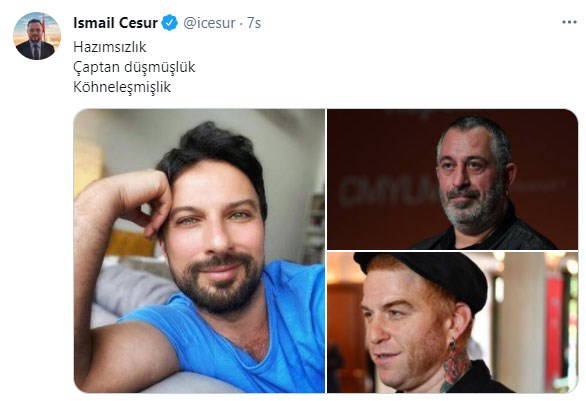Click the 7s tweet timestamp

pos(254,23)
